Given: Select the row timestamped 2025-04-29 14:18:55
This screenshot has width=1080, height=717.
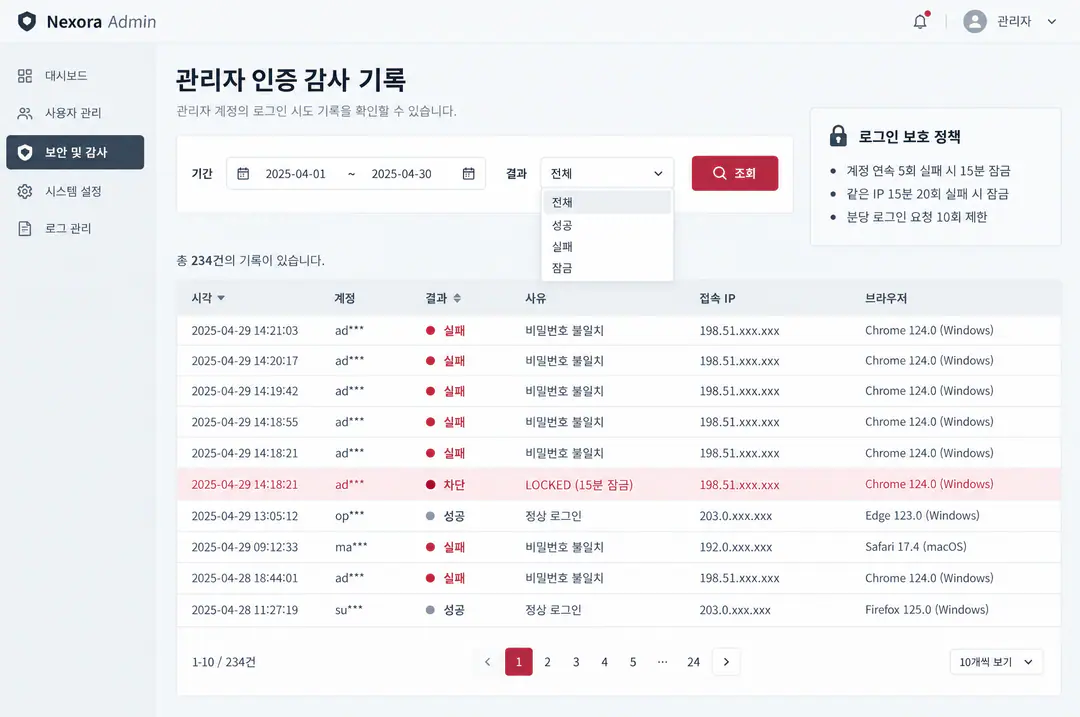Looking at the screenshot, I should click(x=619, y=422).
